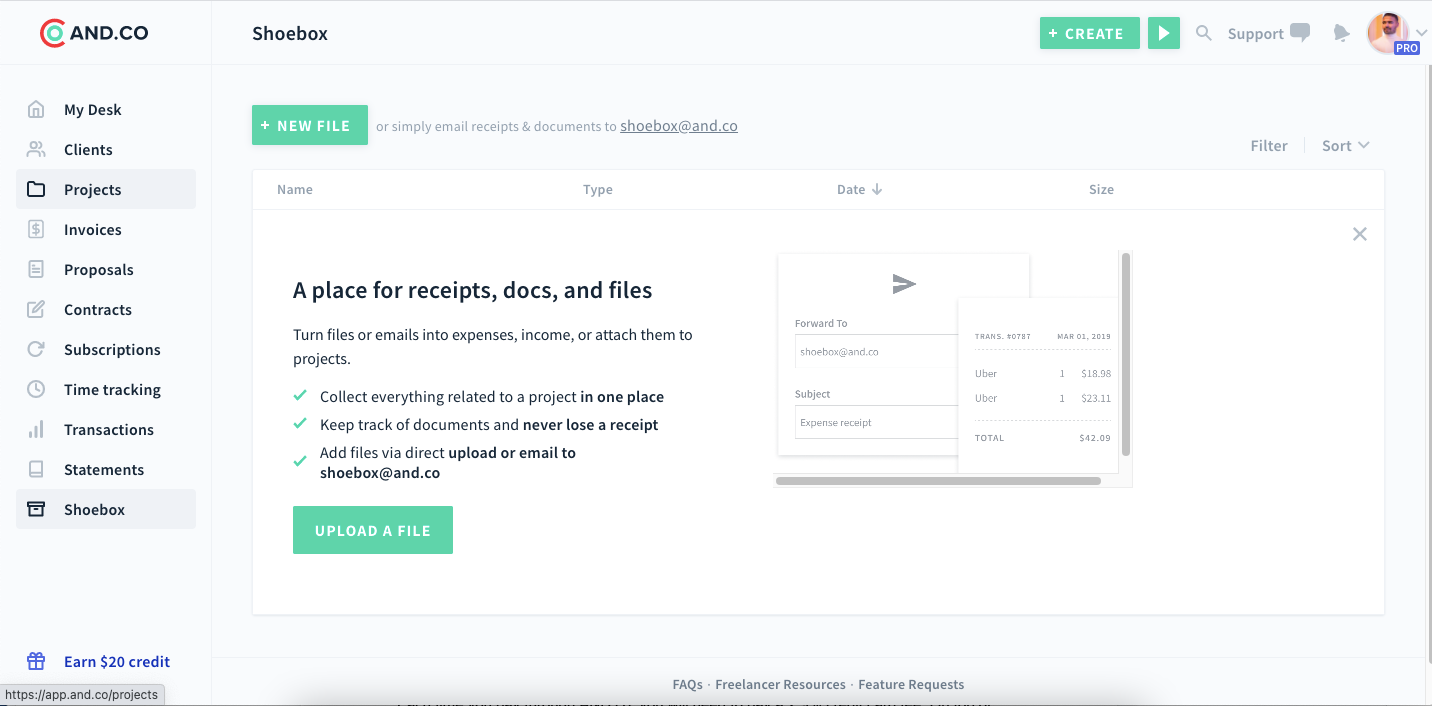Select the Time tracking icon in sidebar
This screenshot has width=1432, height=706.
pyautogui.click(x=36, y=389)
